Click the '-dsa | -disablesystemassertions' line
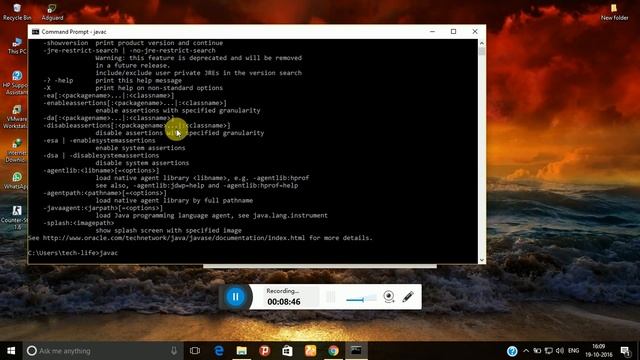 101,156
